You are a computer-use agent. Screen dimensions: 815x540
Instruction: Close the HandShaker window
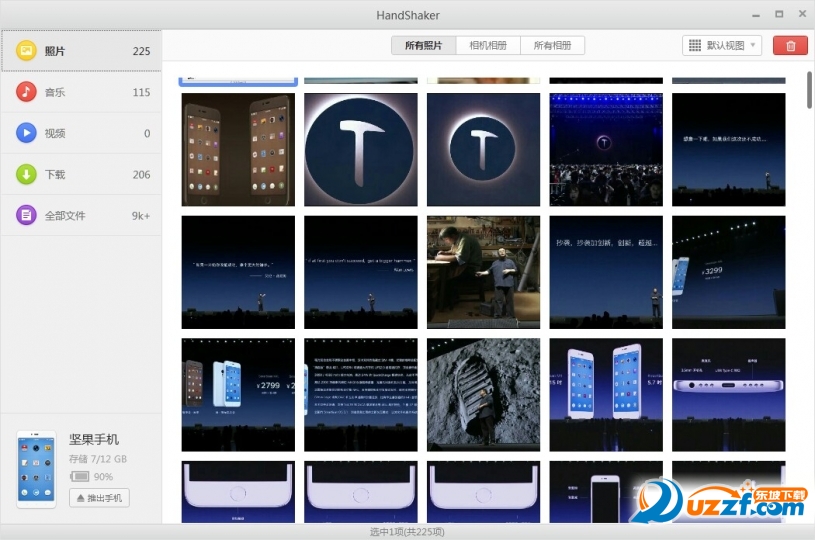pos(803,14)
